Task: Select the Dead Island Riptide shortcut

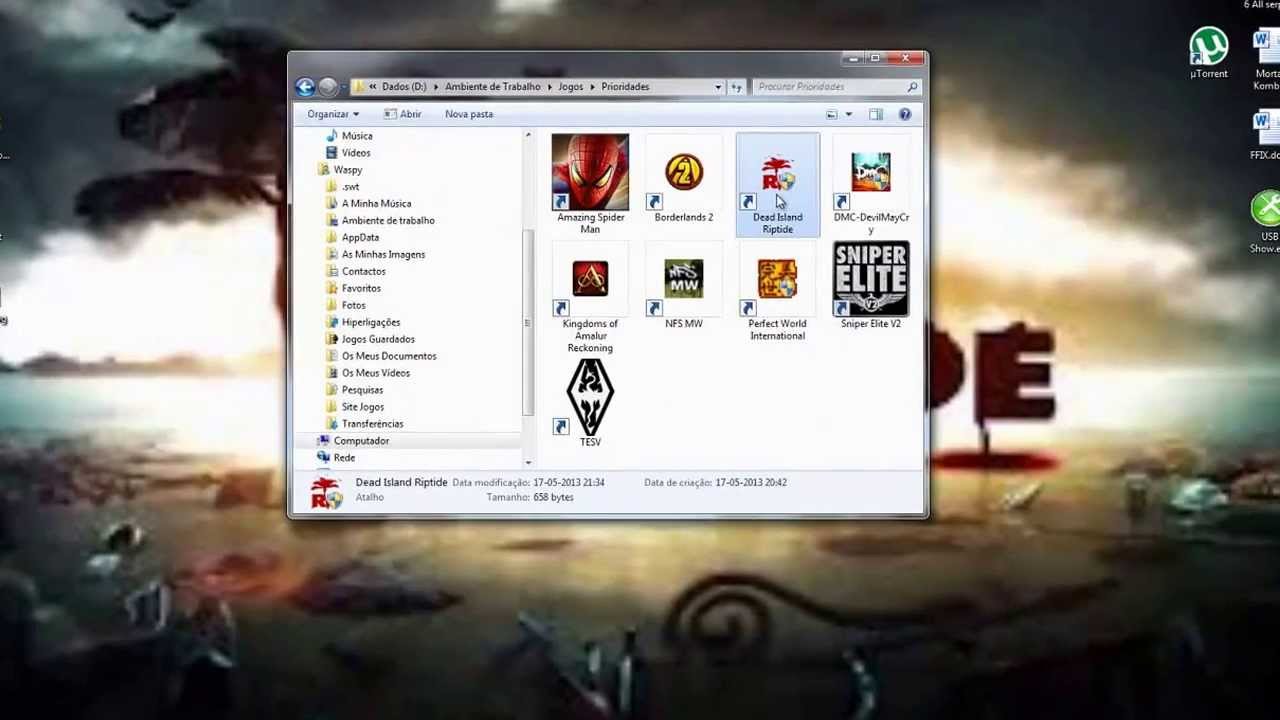Action: [x=777, y=184]
